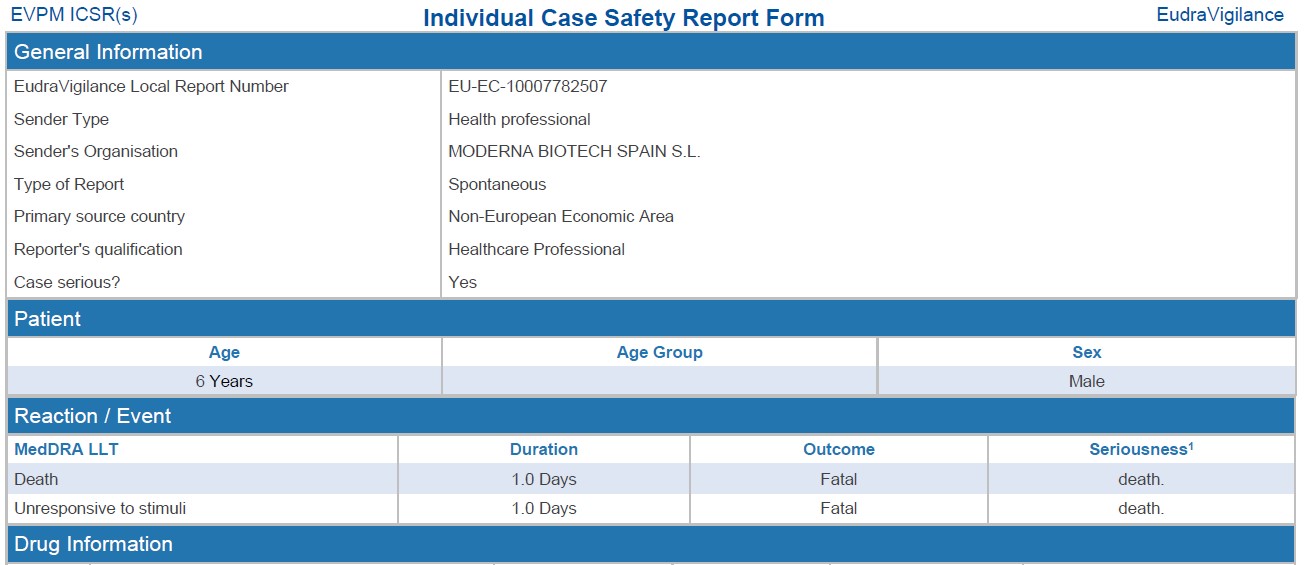
Task: Click the 'Reporter's qualification' label
Action: tap(98, 250)
